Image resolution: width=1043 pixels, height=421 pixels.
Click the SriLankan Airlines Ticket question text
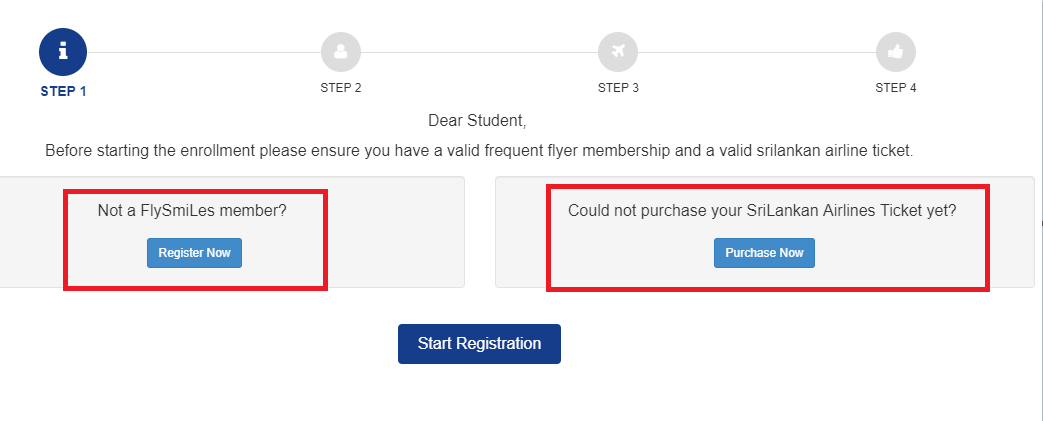pyautogui.click(x=762, y=211)
